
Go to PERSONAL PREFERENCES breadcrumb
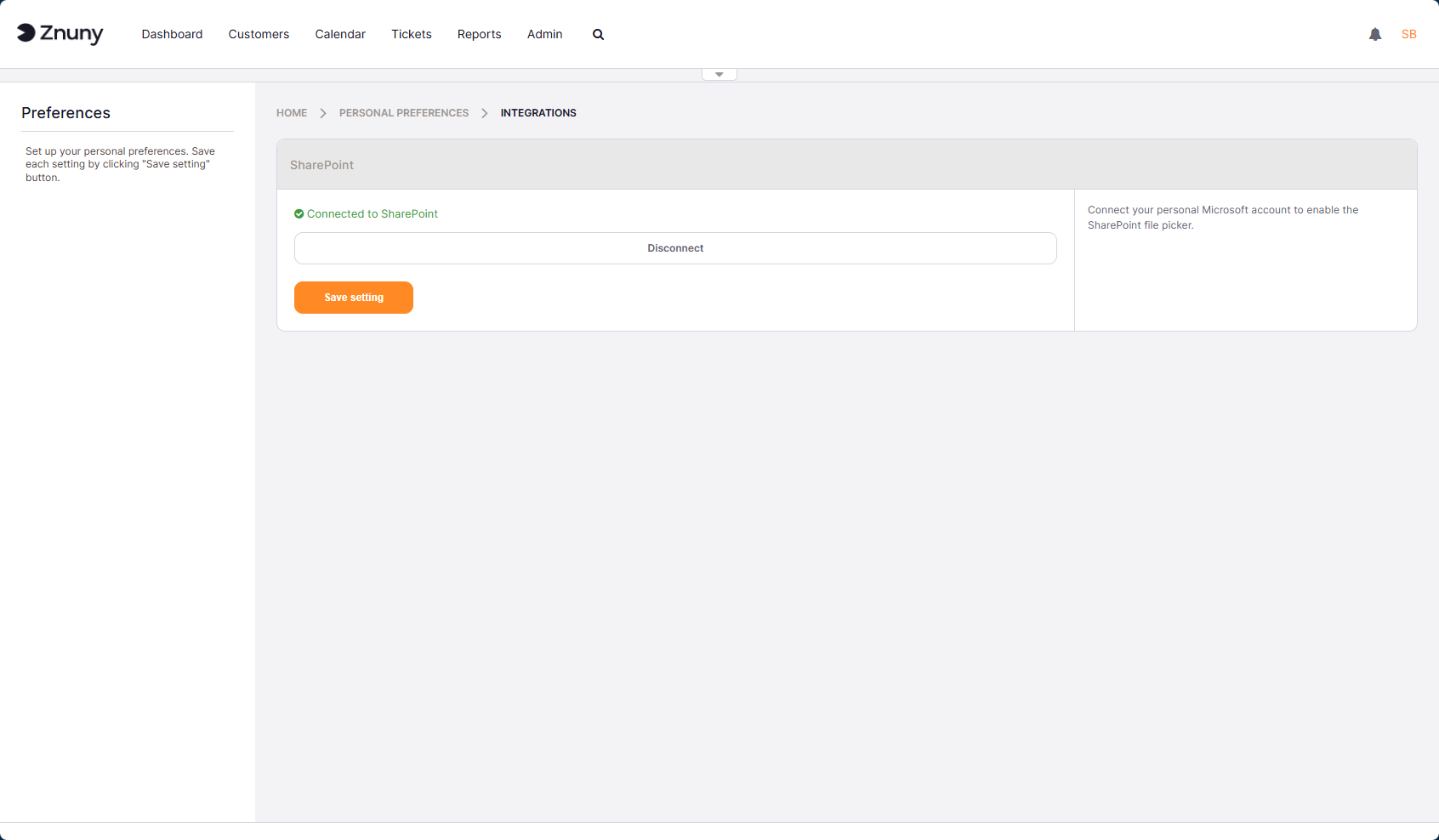tap(404, 113)
